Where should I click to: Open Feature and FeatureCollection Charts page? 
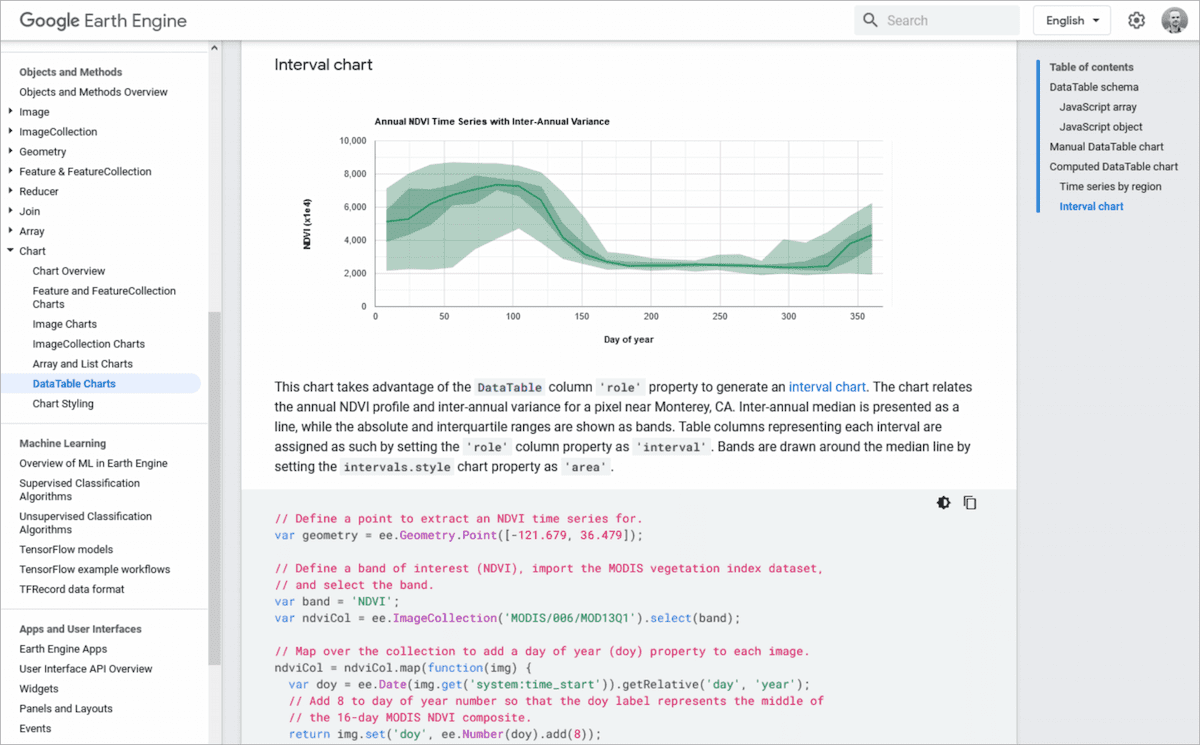click(104, 297)
